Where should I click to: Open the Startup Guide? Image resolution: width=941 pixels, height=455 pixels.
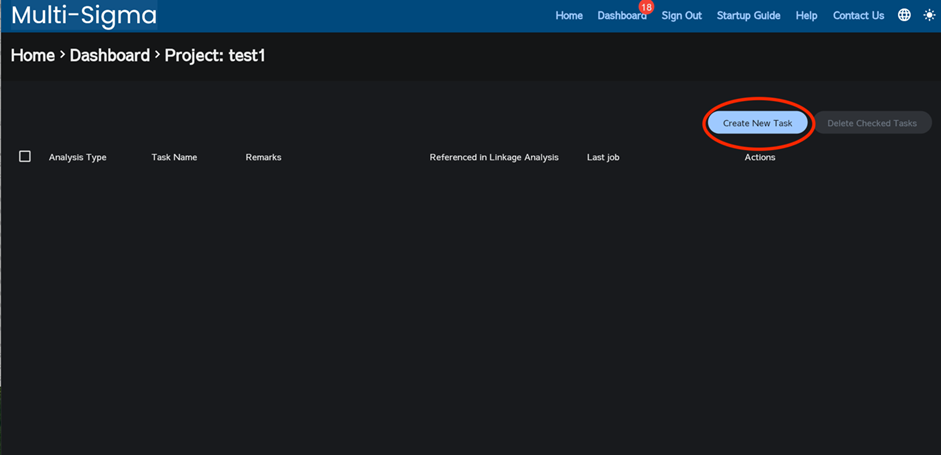pyautogui.click(x=749, y=16)
